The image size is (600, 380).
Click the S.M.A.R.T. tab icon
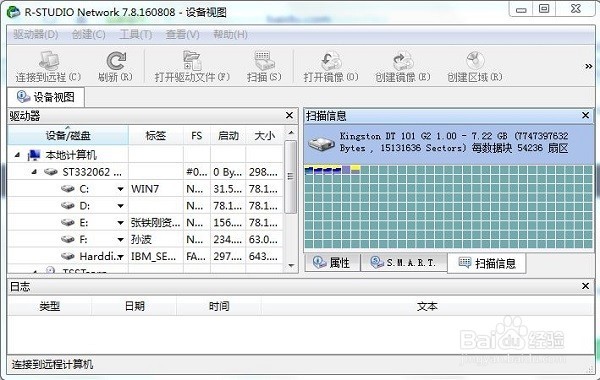click(377, 263)
